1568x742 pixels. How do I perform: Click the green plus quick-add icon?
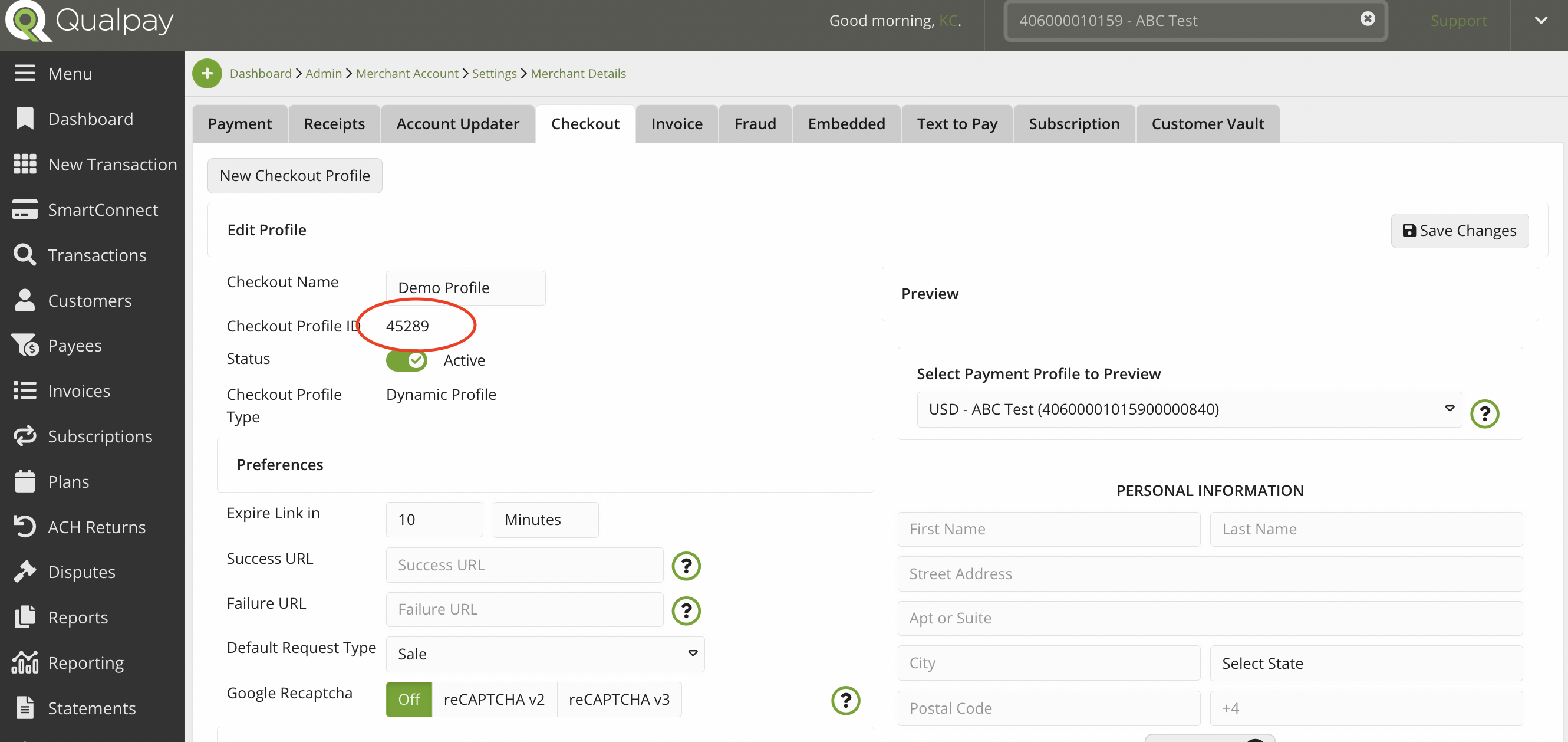point(207,74)
